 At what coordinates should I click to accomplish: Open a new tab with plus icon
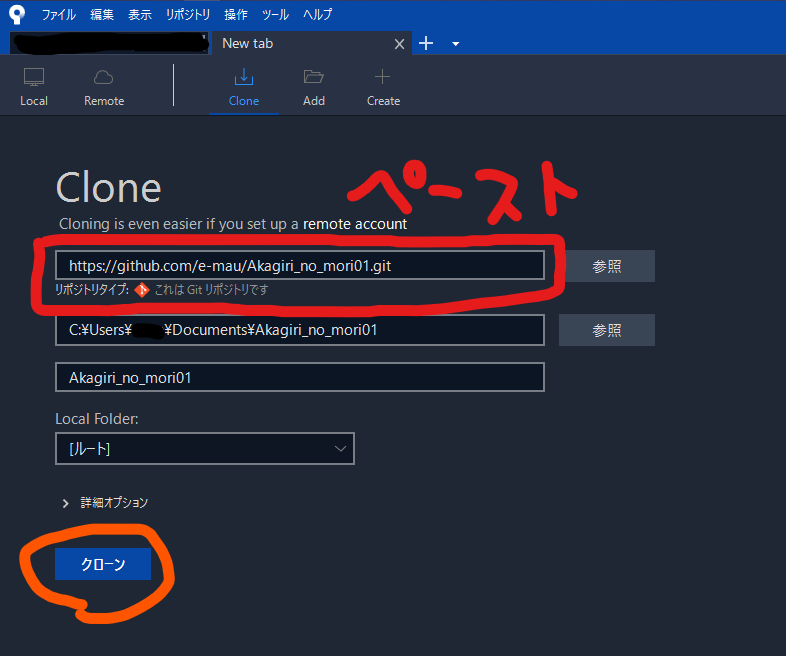point(426,44)
